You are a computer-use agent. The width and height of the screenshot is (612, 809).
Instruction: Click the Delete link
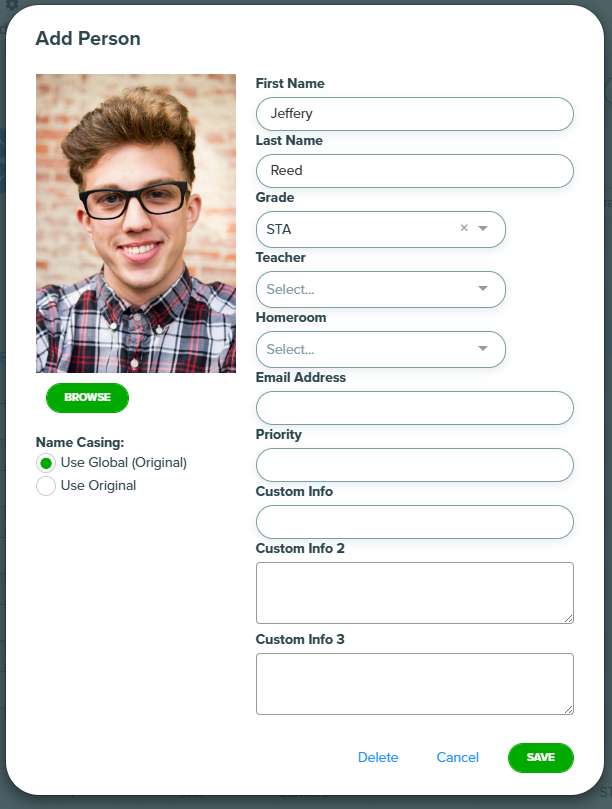click(378, 757)
